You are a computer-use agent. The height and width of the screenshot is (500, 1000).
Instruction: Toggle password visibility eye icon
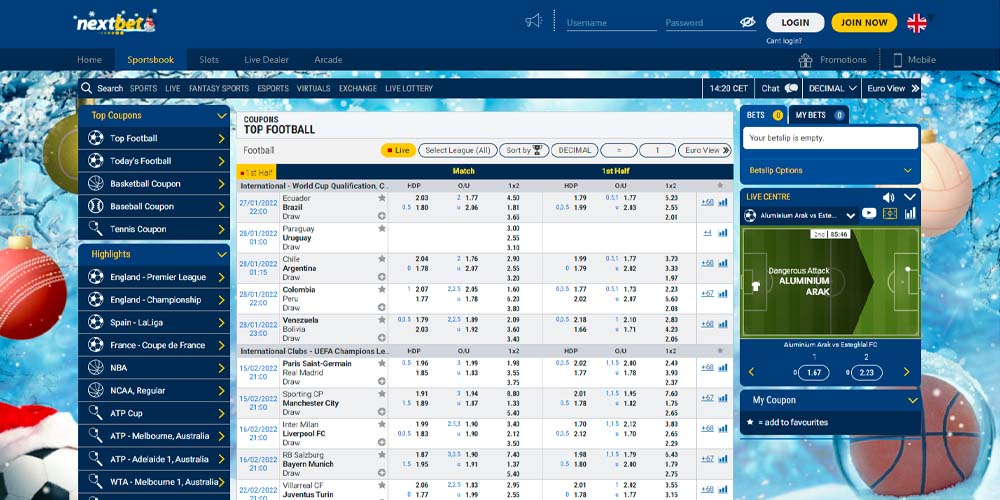point(746,22)
